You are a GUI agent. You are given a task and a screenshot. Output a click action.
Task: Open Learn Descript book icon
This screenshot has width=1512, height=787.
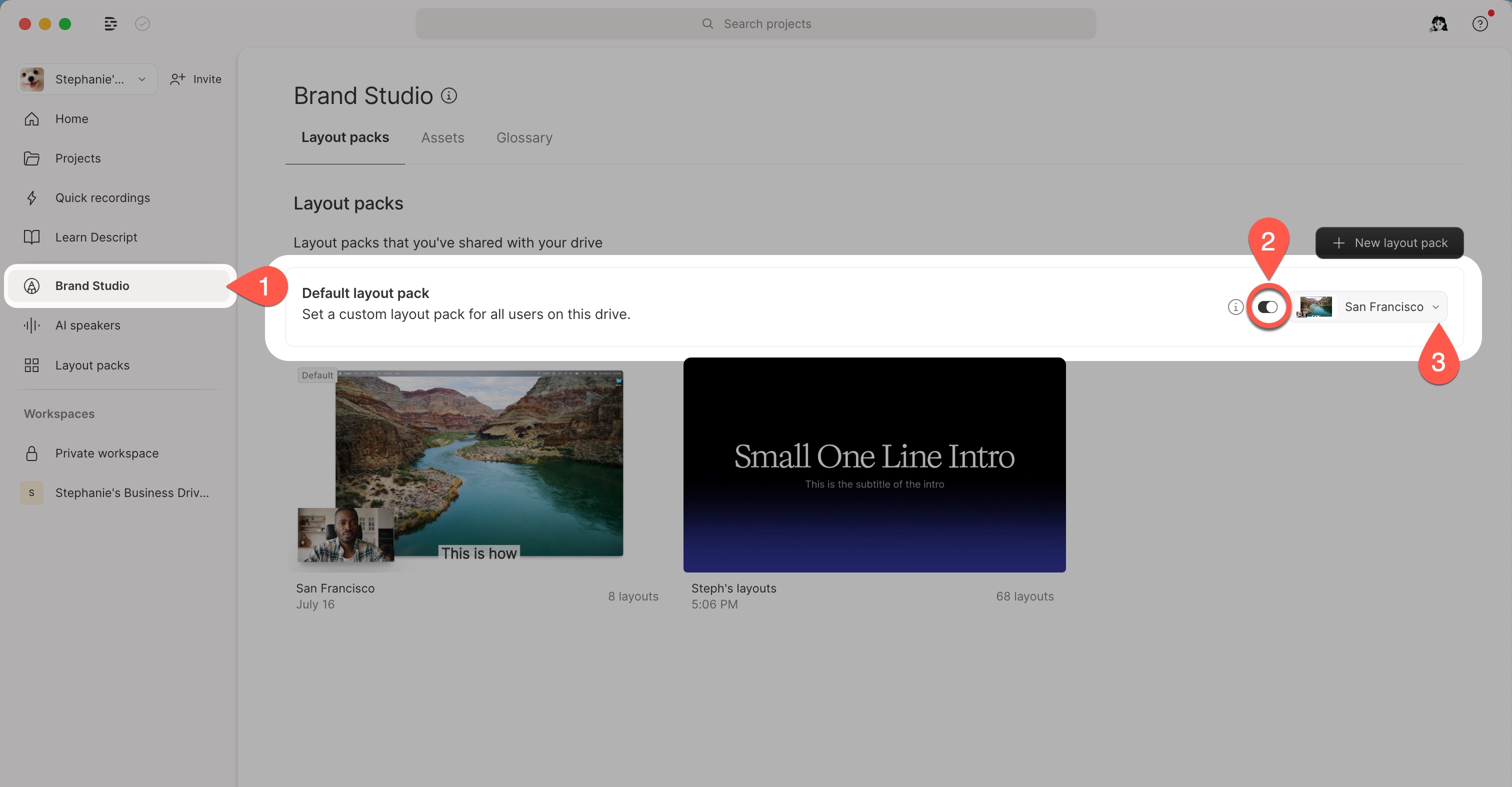pyautogui.click(x=31, y=237)
